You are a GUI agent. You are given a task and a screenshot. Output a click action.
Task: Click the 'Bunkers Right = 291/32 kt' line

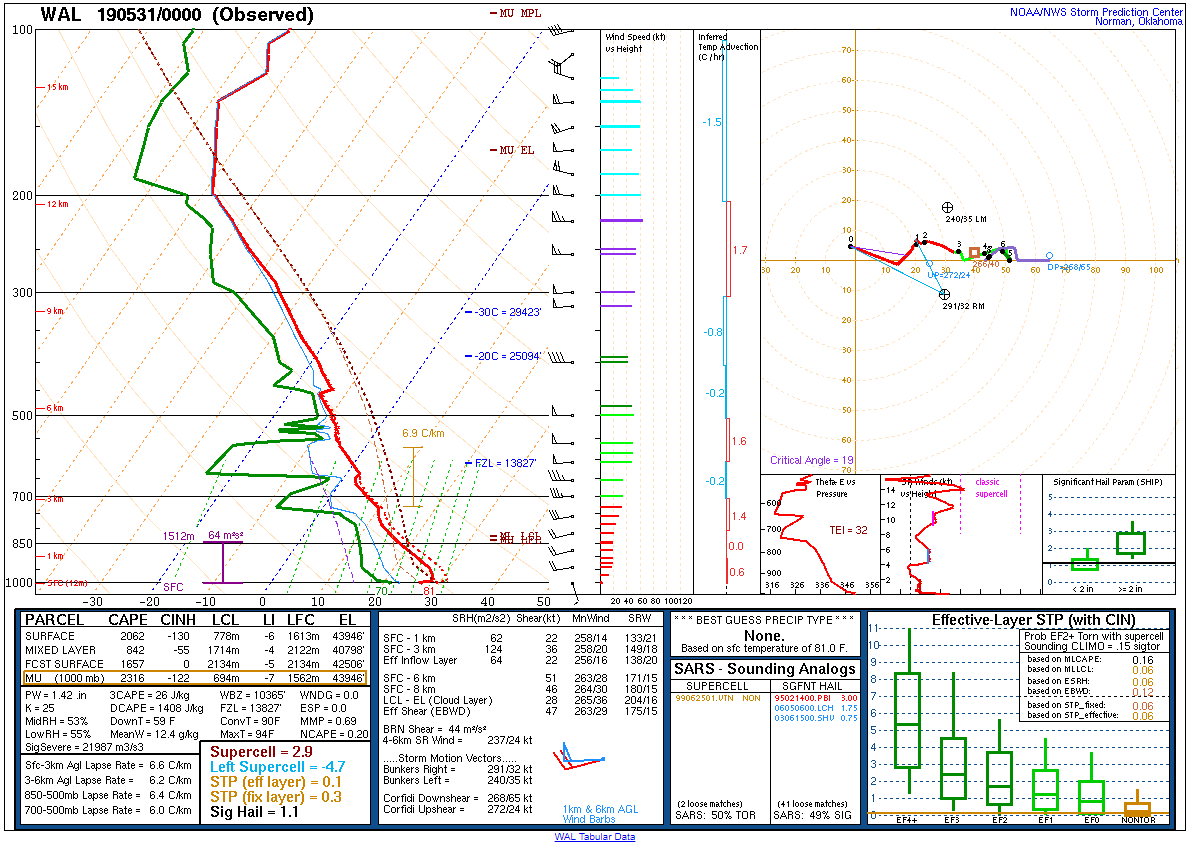[458, 769]
